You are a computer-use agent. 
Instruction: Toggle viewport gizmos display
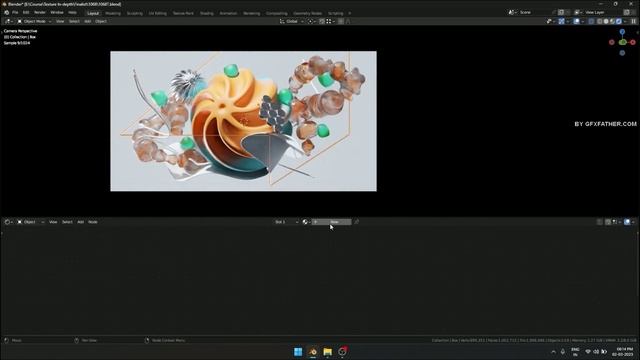562,21
